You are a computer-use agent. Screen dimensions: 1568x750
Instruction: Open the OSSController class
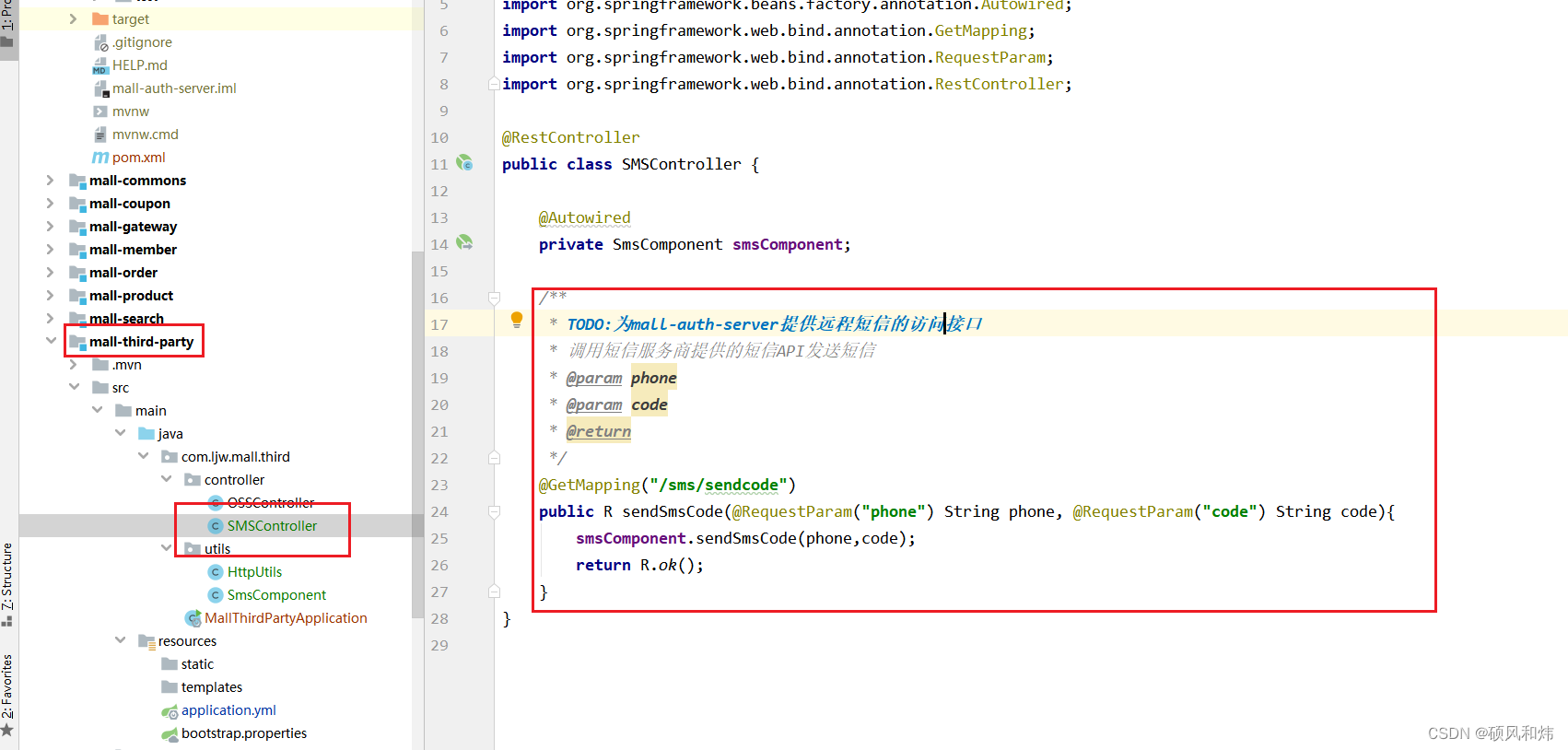pyautogui.click(x=271, y=503)
